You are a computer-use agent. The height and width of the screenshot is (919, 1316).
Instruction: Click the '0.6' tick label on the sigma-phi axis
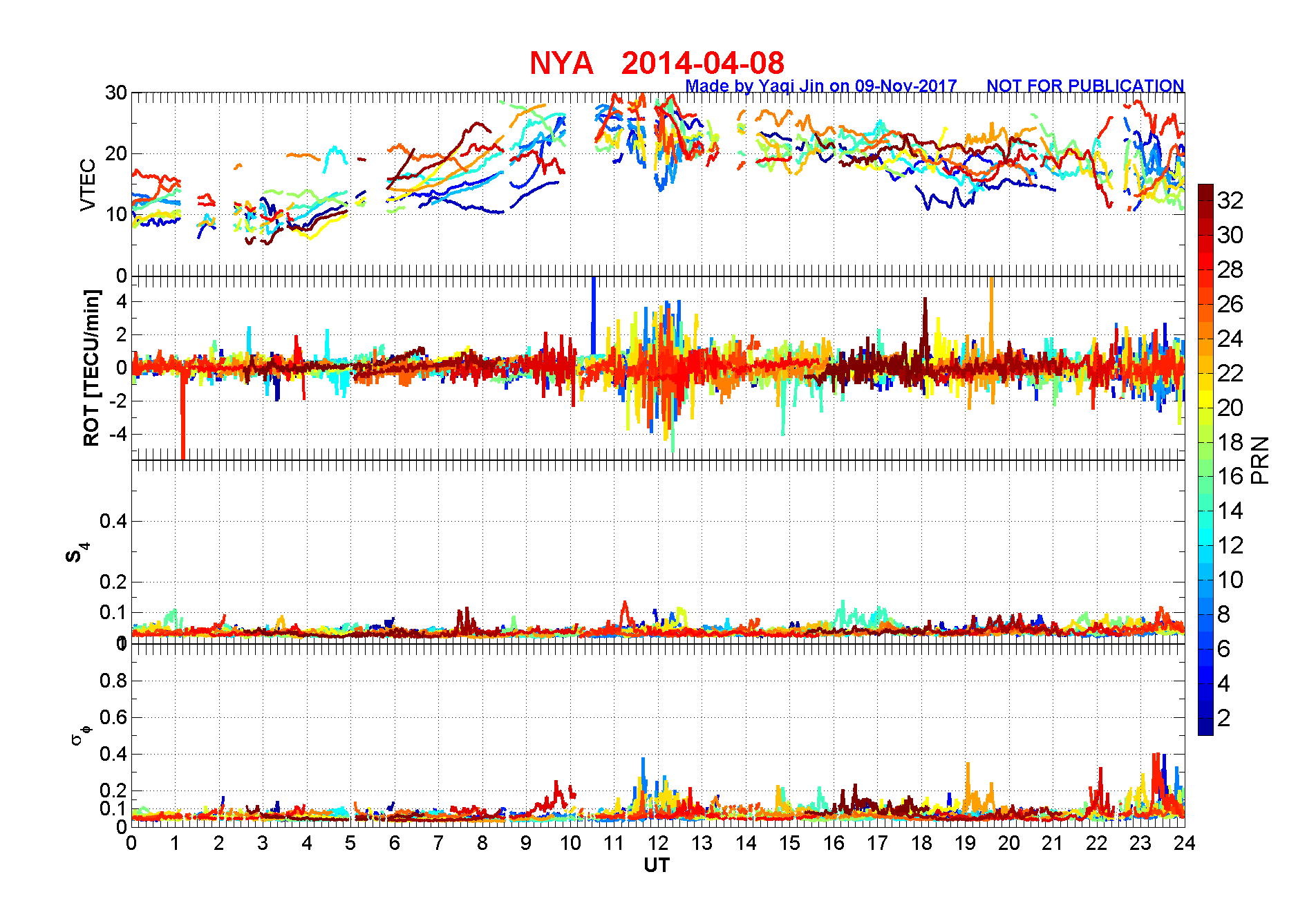(114, 717)
